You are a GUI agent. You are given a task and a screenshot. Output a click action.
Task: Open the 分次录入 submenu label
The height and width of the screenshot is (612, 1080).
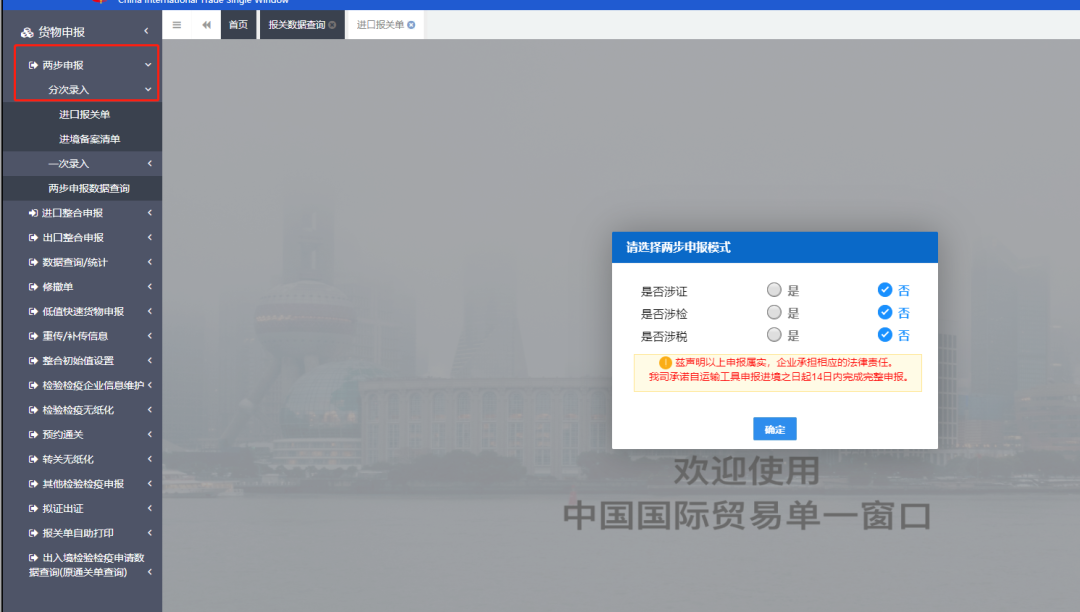(68, 90)
